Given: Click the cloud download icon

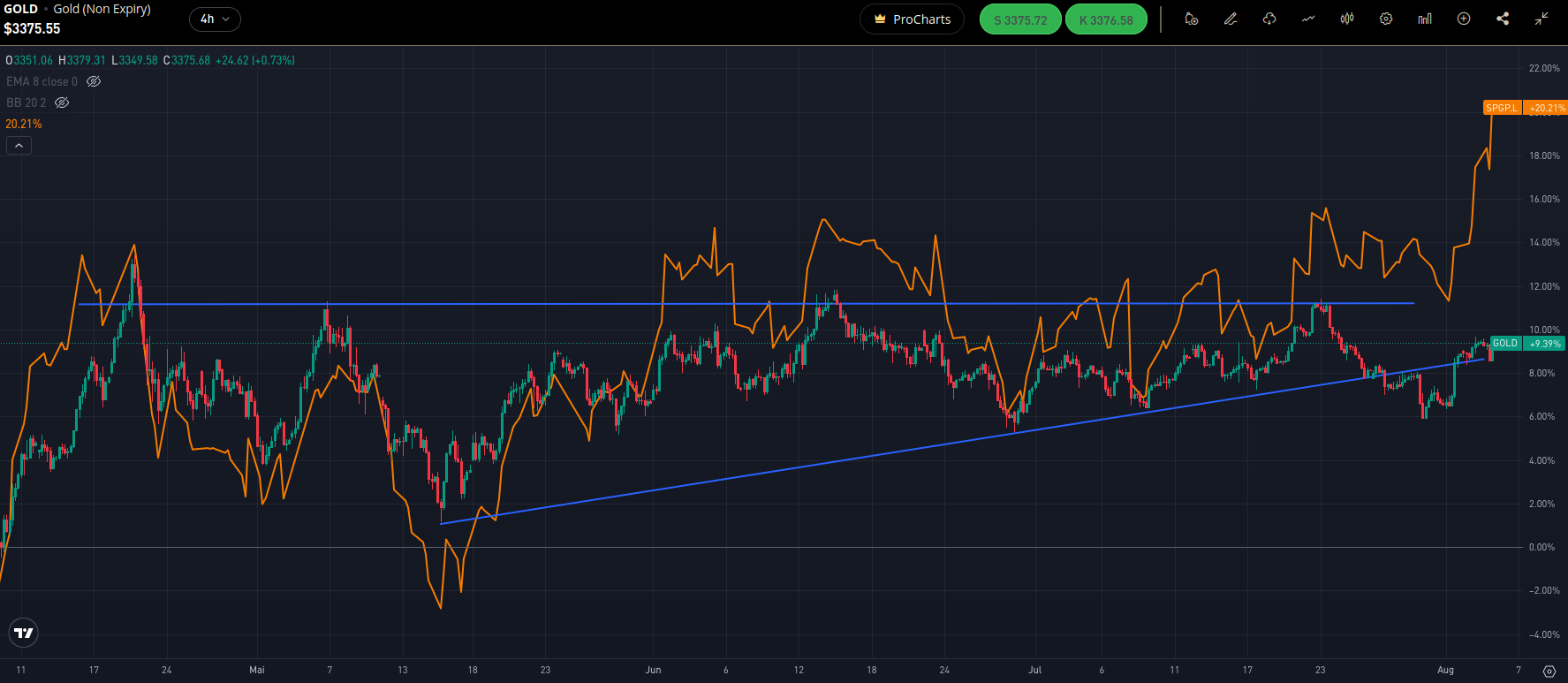Looking at the screenshot, I should 1269,19.
